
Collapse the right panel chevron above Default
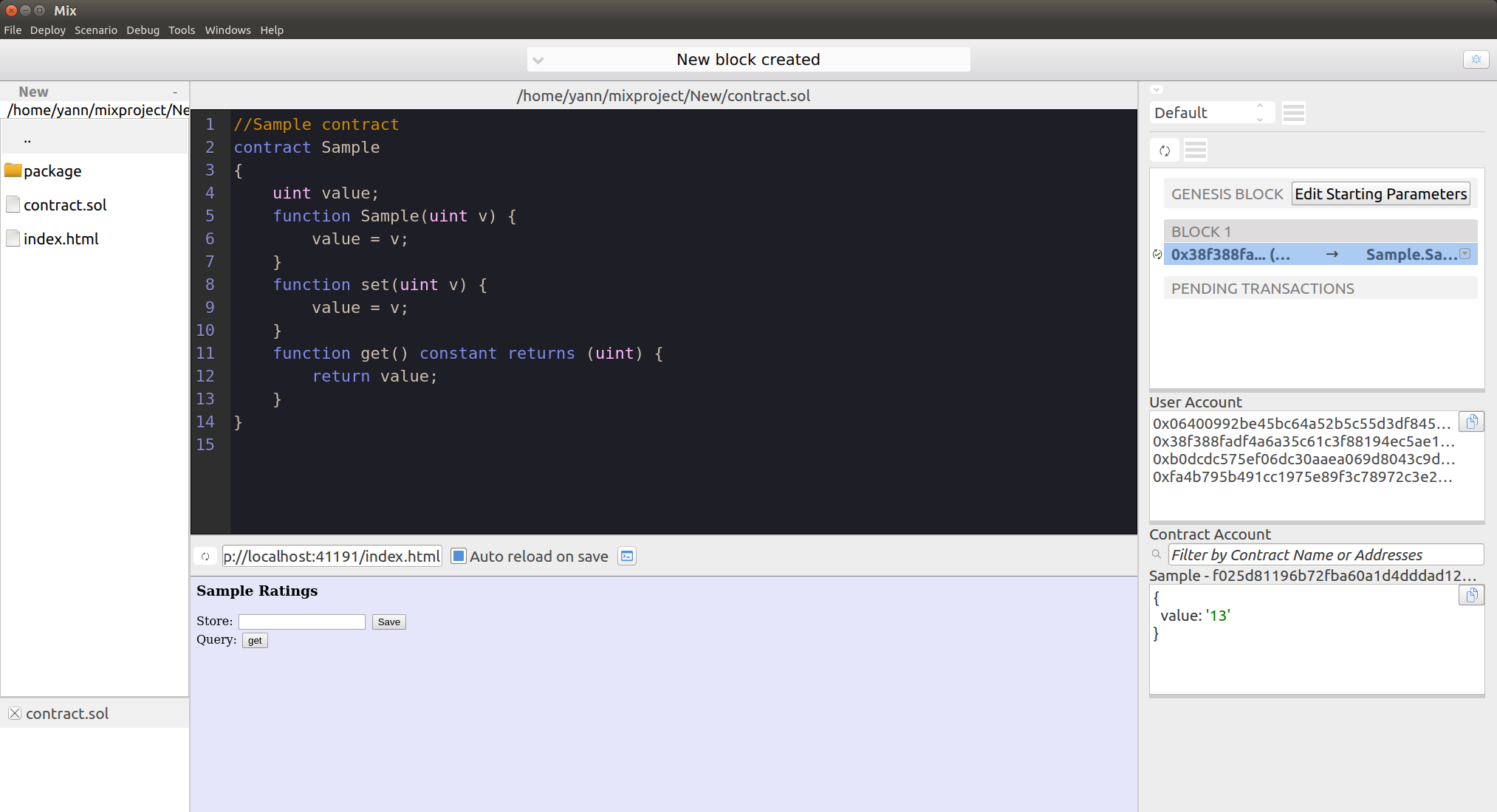pyautogui.click(x=1157, y=89)
